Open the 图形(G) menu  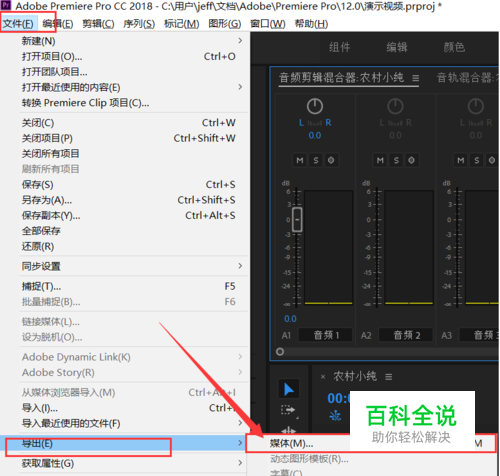pyautogui.click(x=225, y=24)
